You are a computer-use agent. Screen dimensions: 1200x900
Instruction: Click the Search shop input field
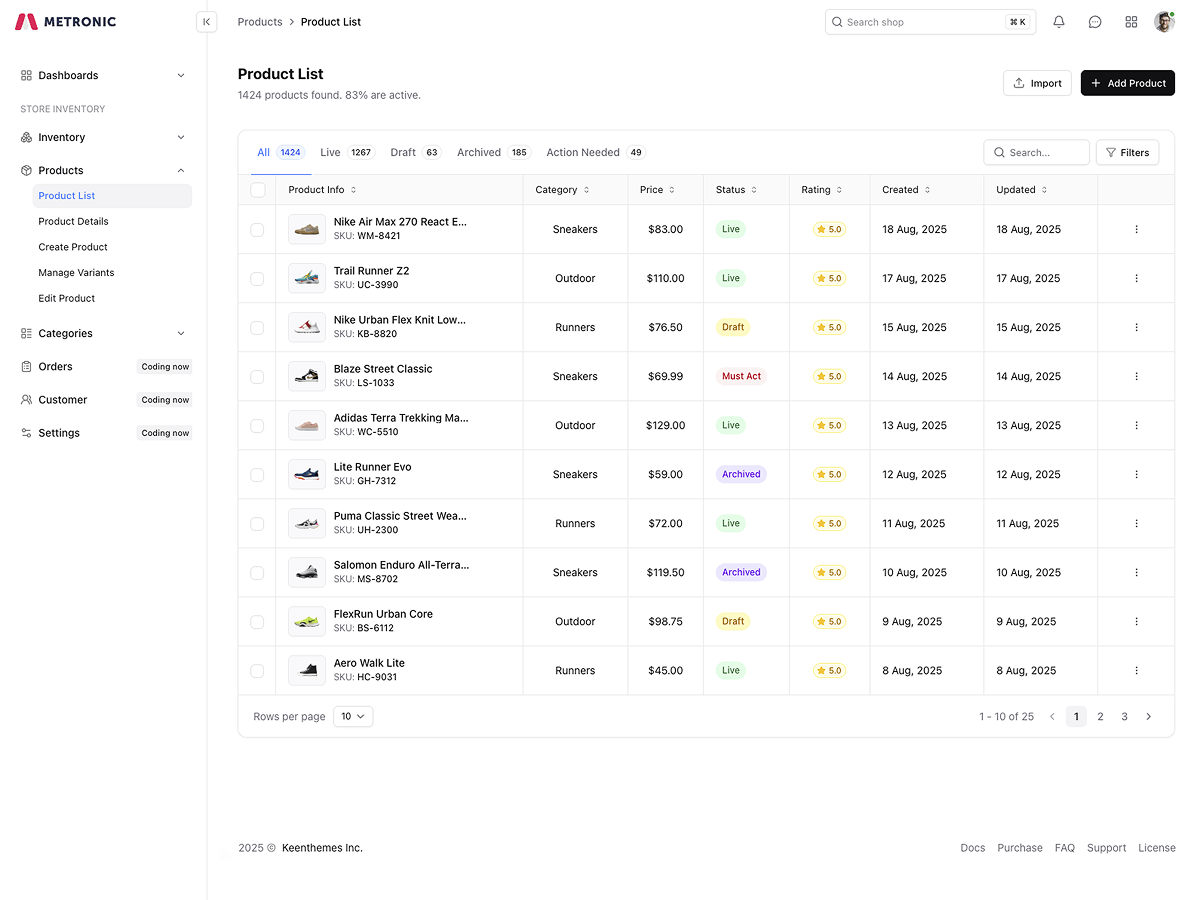920,22
